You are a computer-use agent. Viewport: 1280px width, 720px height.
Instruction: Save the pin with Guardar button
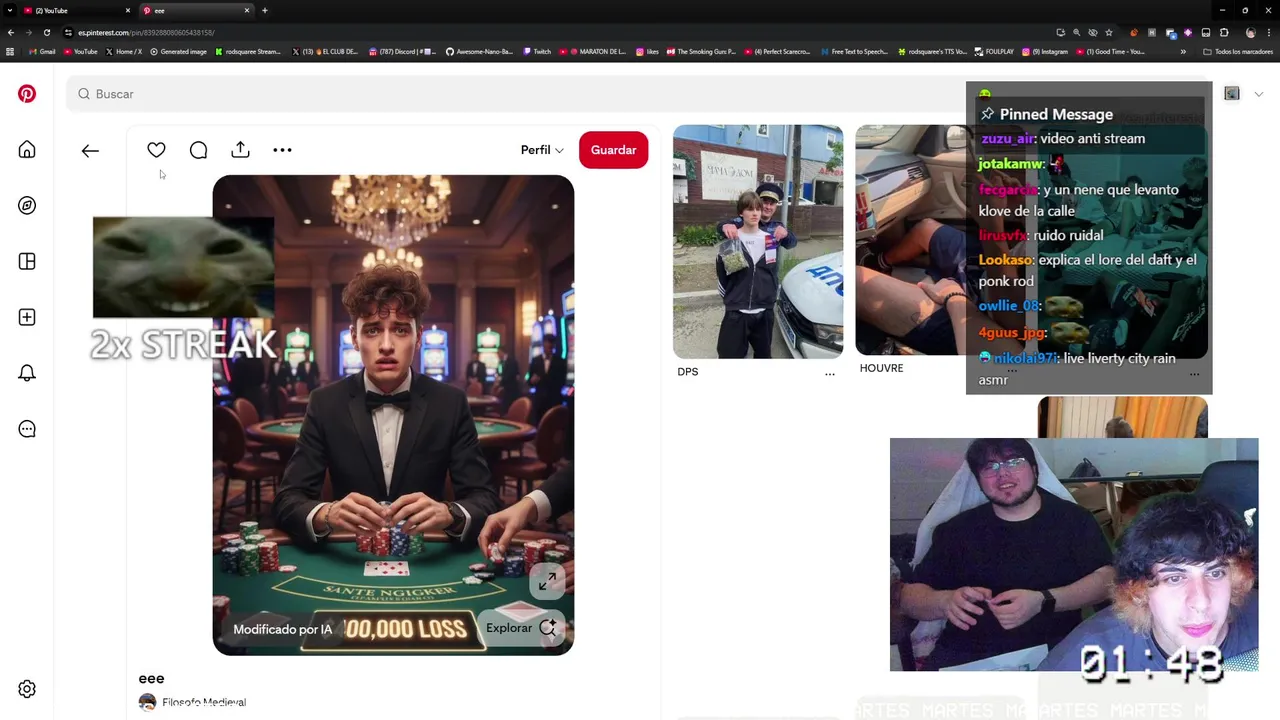pyautogui.click(x=613, y=150)
